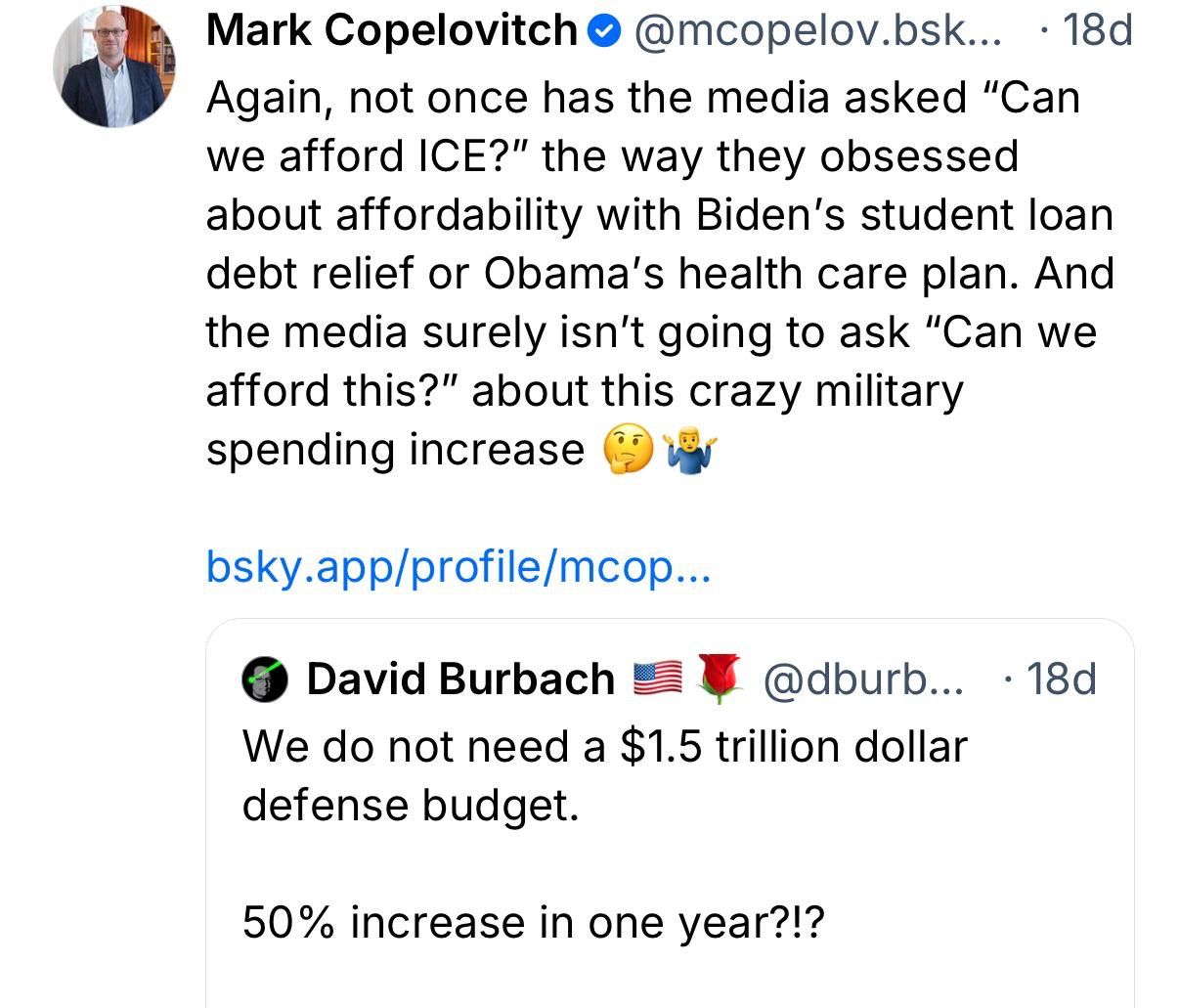Image resolution: width=1179 pixels, height=1008 pixels.
Task: Click the David Burbach display name
Action: pos(460,679)
